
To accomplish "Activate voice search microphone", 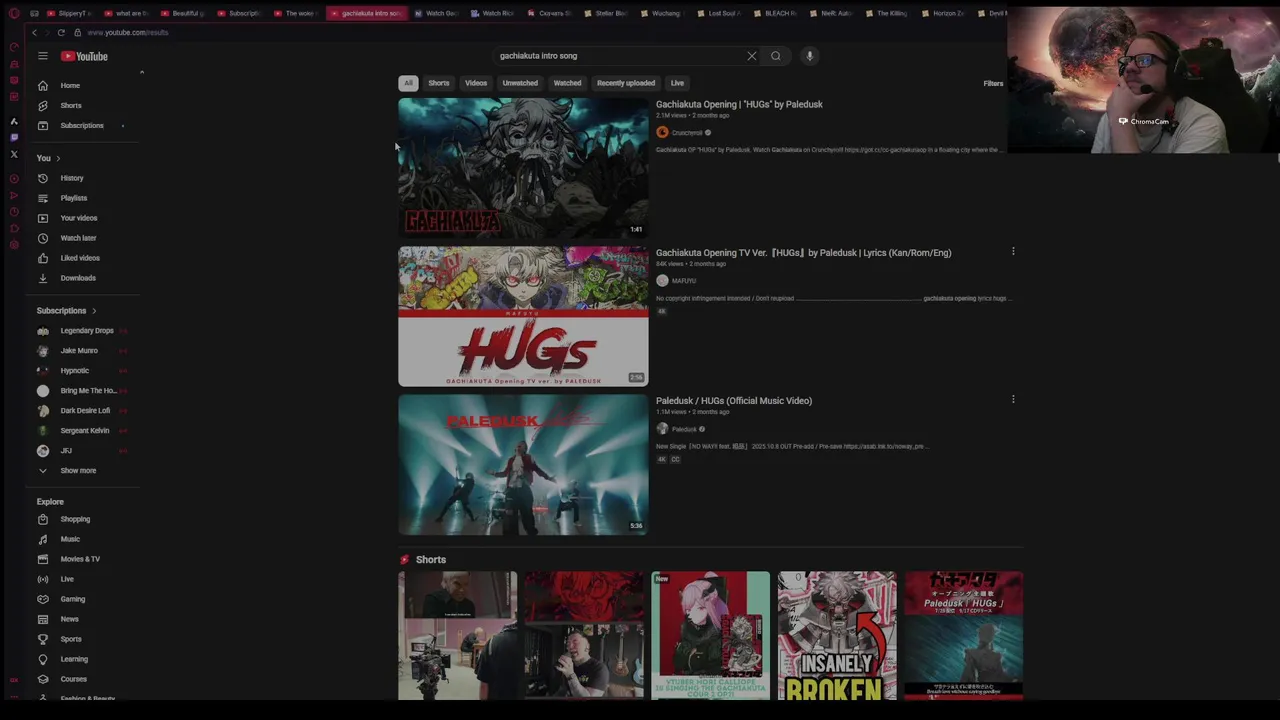I will [x=810, y=56].
